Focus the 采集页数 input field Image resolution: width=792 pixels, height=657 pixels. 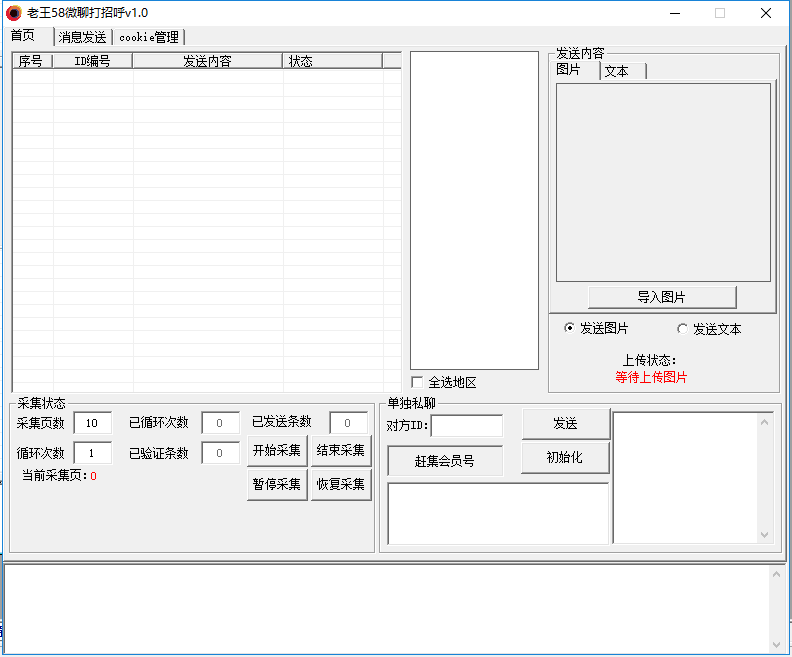pyautogui.click(x=92, y=423)
